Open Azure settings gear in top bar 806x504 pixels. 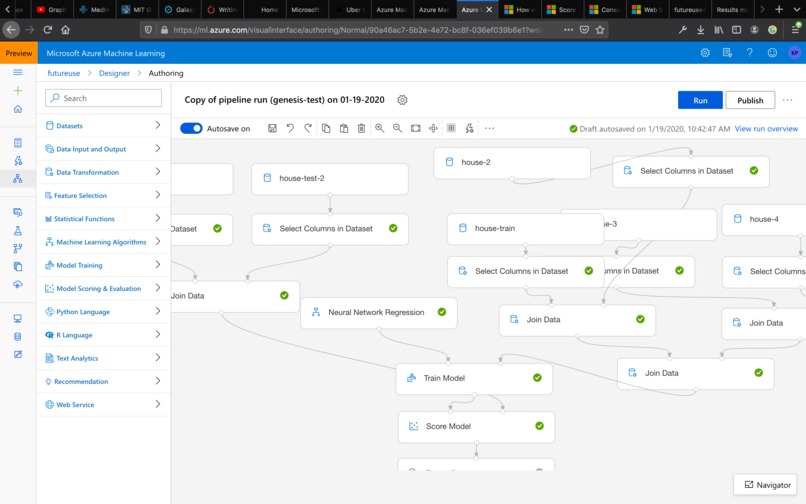click(x=705, y=52)
